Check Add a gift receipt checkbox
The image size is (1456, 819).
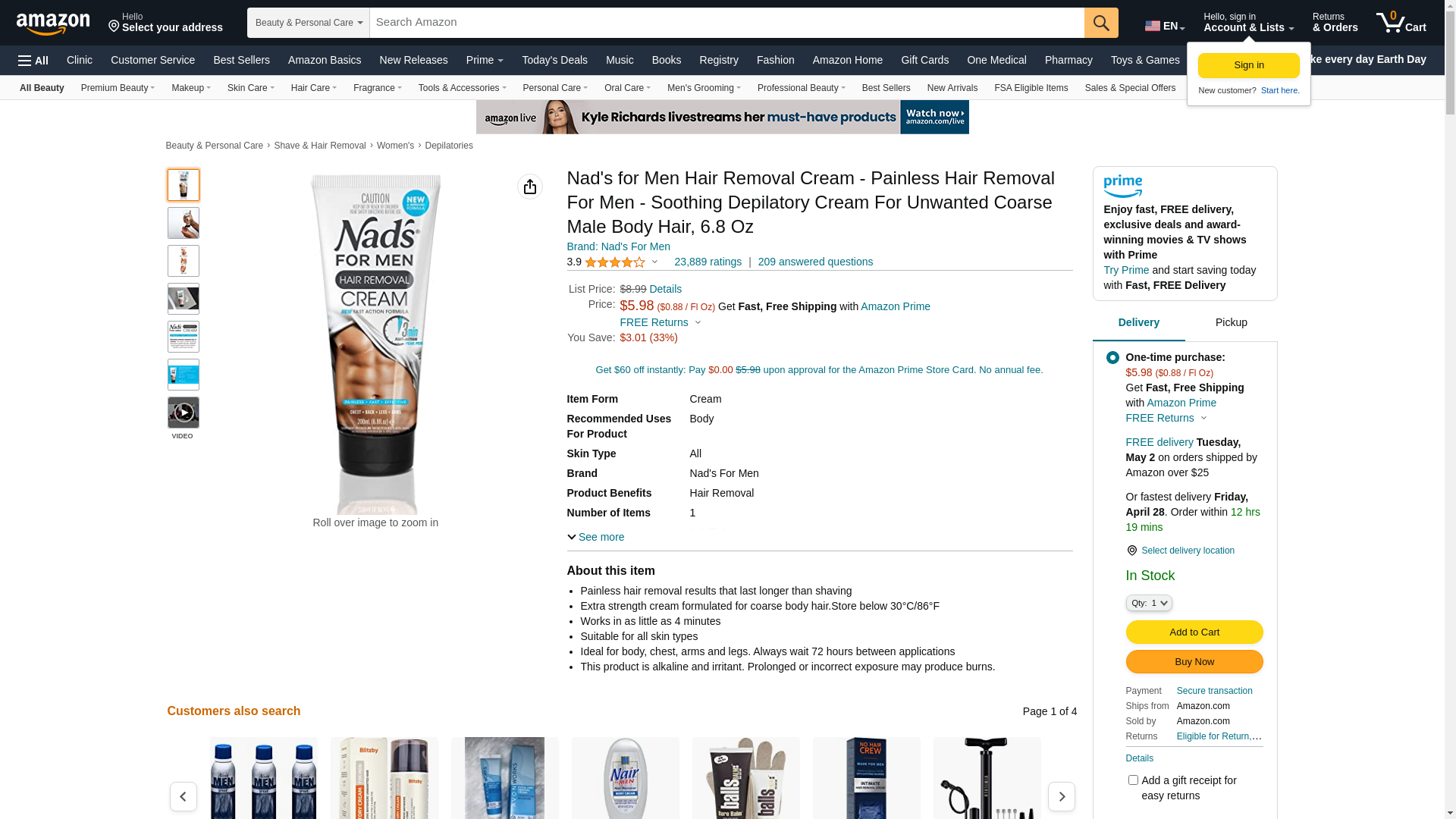pyautogui.click(x=1133, y=780)
